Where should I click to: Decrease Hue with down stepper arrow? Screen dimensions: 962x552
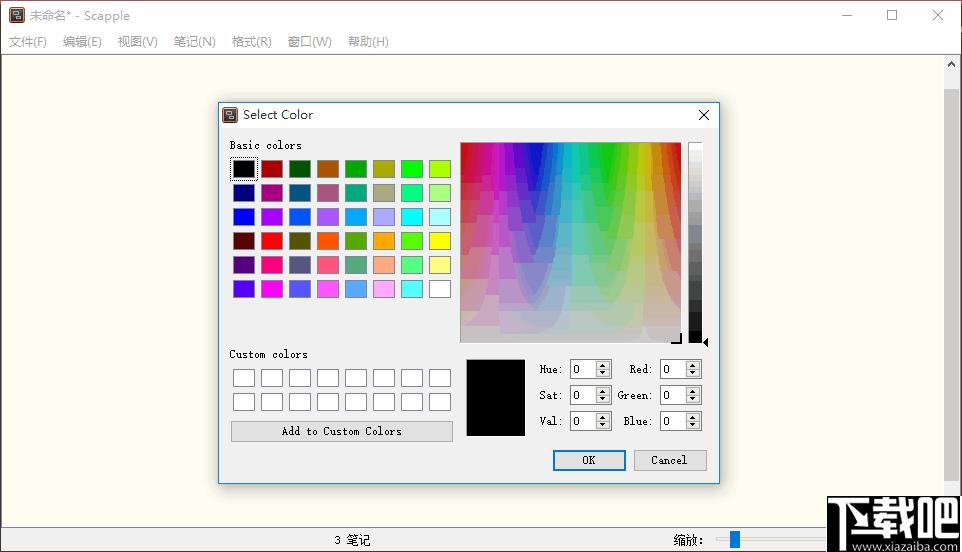[x=603, y=374]
